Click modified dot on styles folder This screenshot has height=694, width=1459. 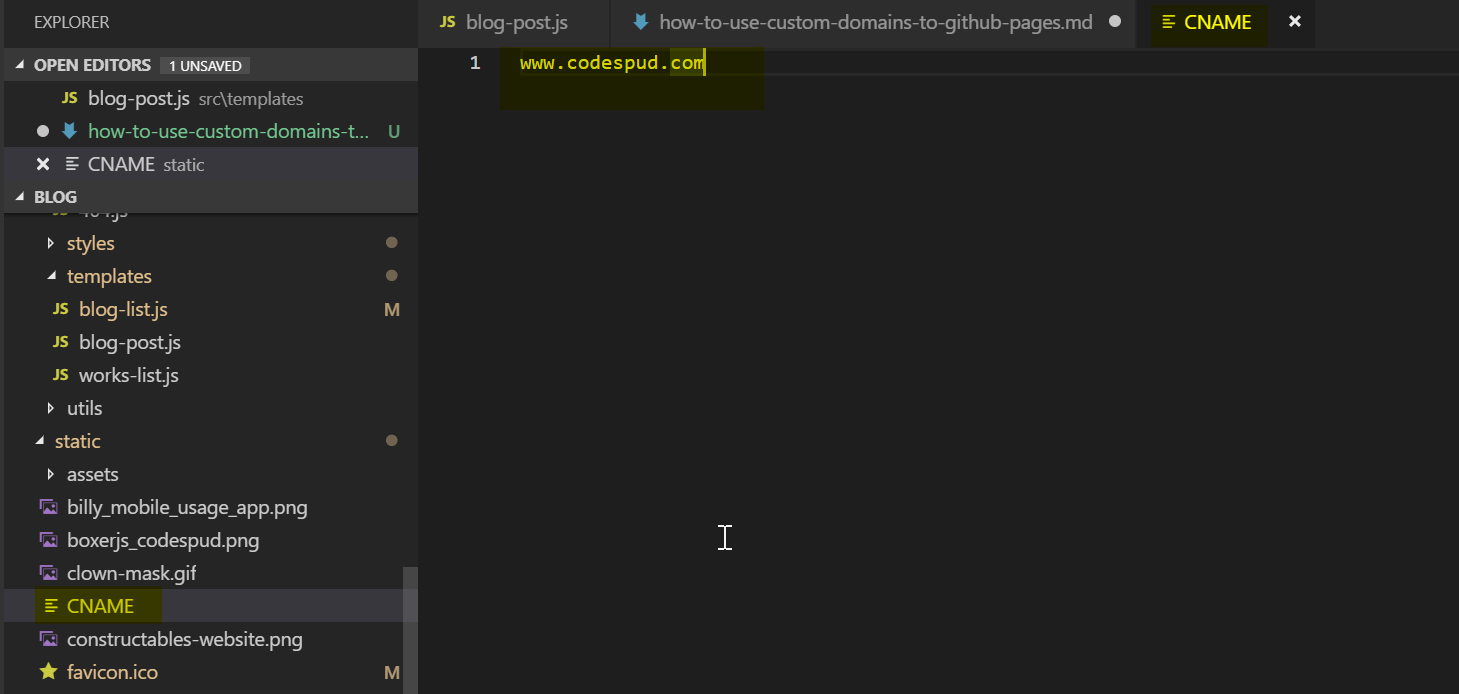click(x=392, y=243)
